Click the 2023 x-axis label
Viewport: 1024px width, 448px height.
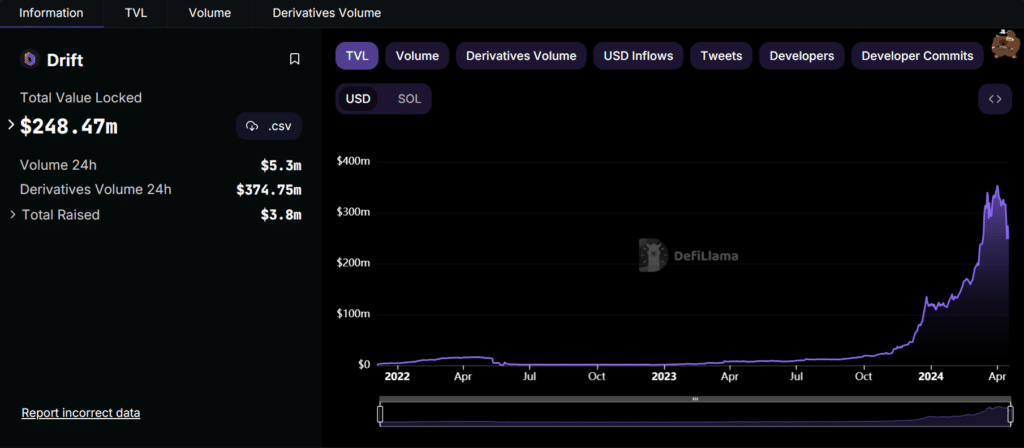(664, 377)
